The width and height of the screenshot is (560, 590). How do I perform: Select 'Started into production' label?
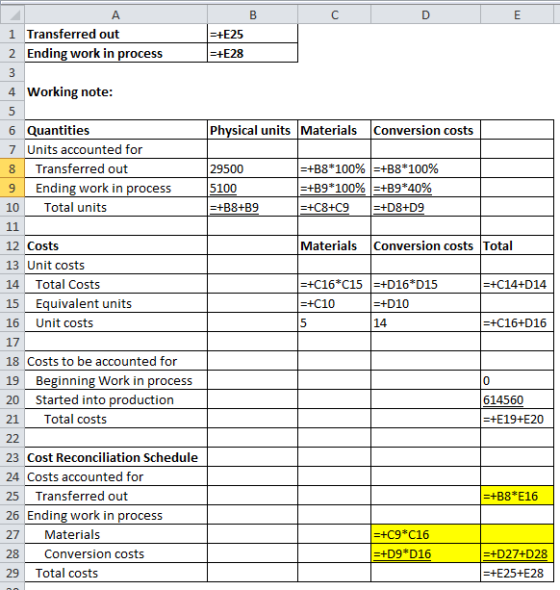click(x=105, y=400)
